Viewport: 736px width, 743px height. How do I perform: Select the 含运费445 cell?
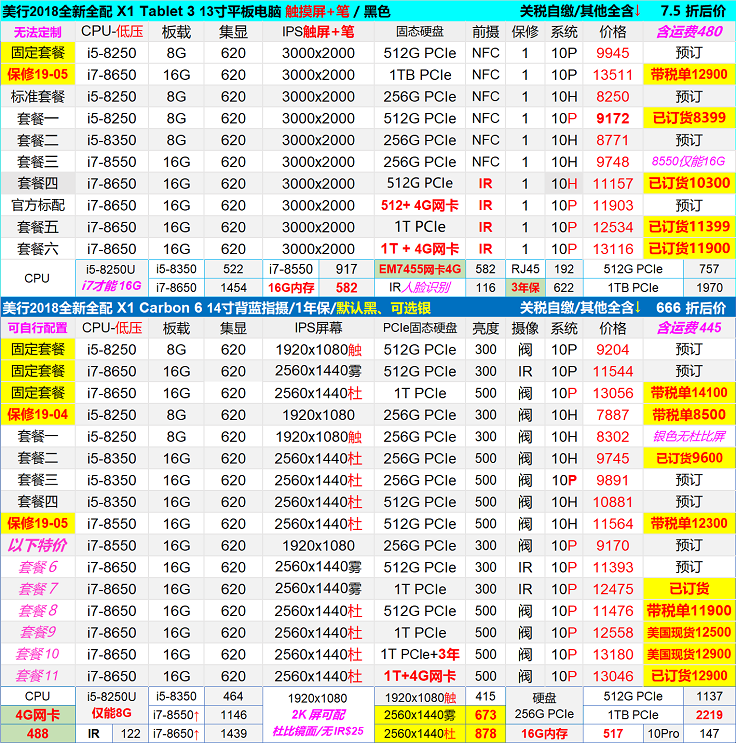688,327
